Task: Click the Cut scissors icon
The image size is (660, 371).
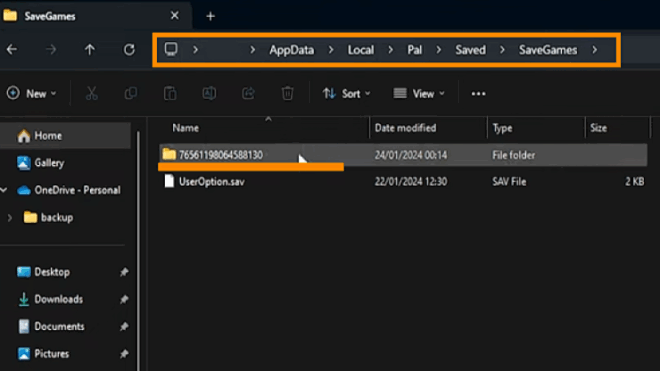Action: click(x=91, y=93)
